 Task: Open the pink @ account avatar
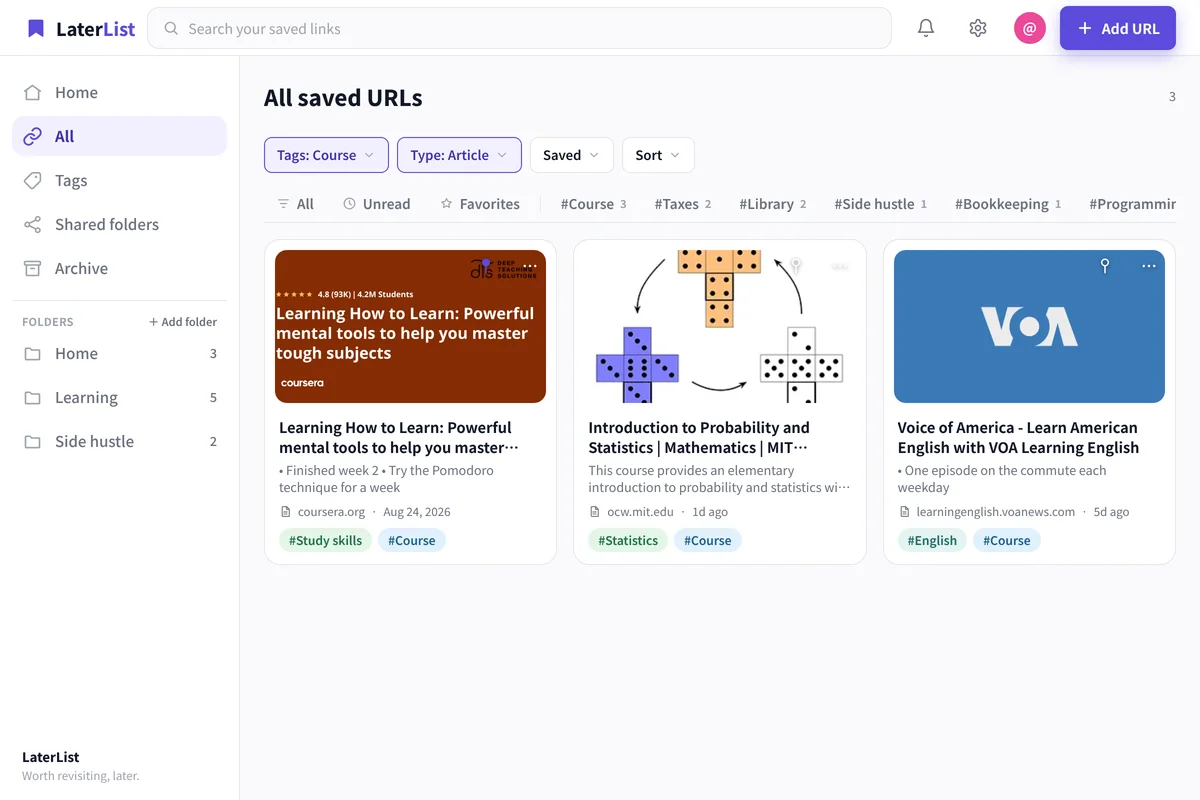pyautogui.click(x=1030, y=28)
